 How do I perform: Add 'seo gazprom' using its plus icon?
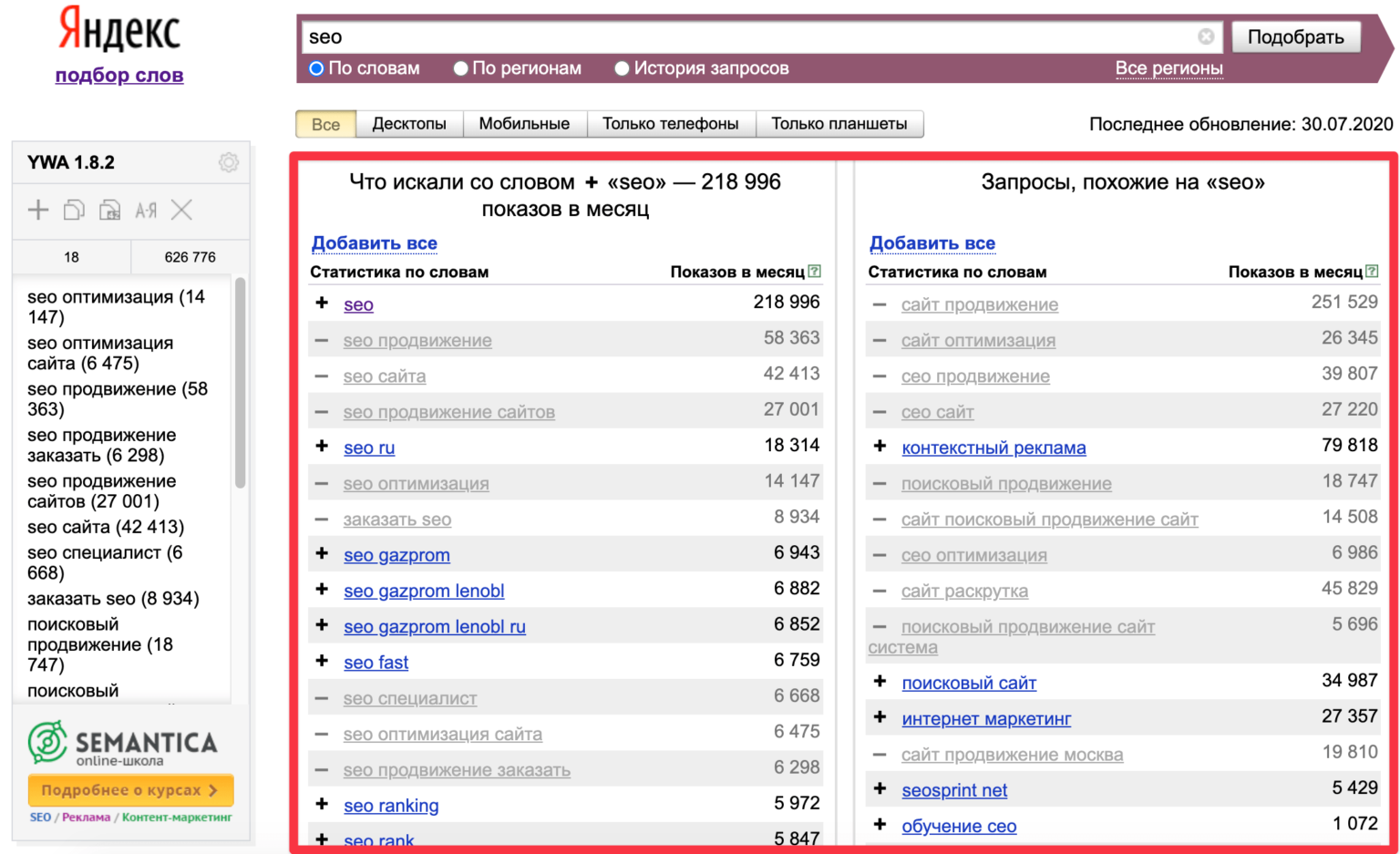(322, 553)
